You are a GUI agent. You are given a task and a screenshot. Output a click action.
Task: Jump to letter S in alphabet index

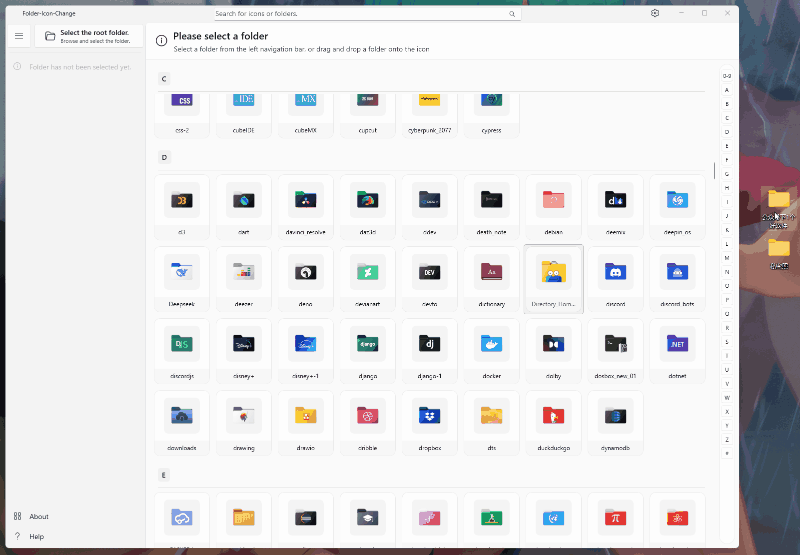727,342
